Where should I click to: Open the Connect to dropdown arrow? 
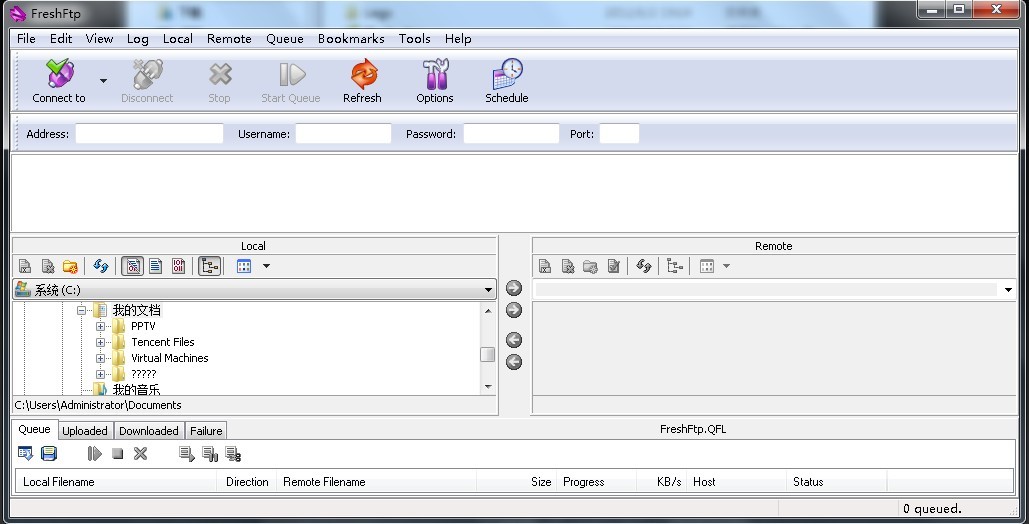103,80
